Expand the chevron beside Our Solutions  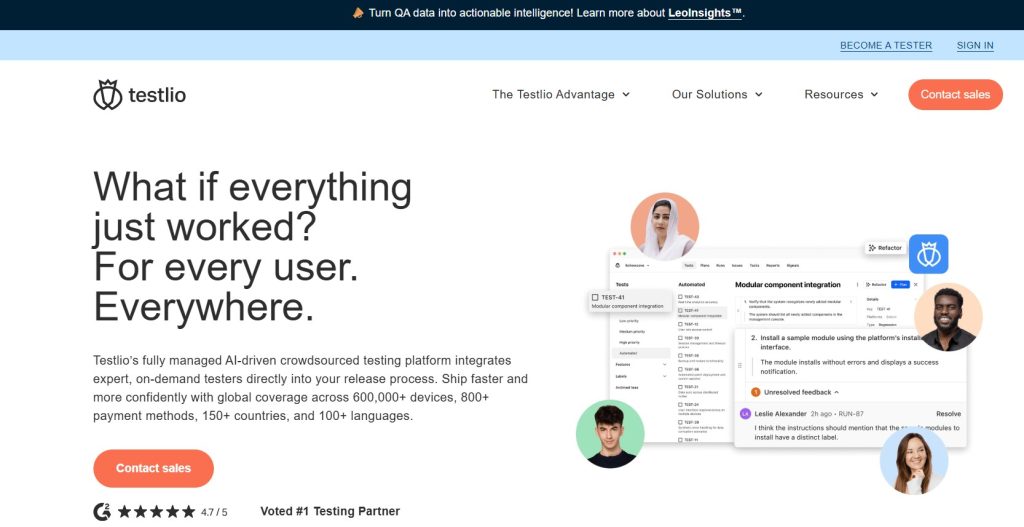758,94
